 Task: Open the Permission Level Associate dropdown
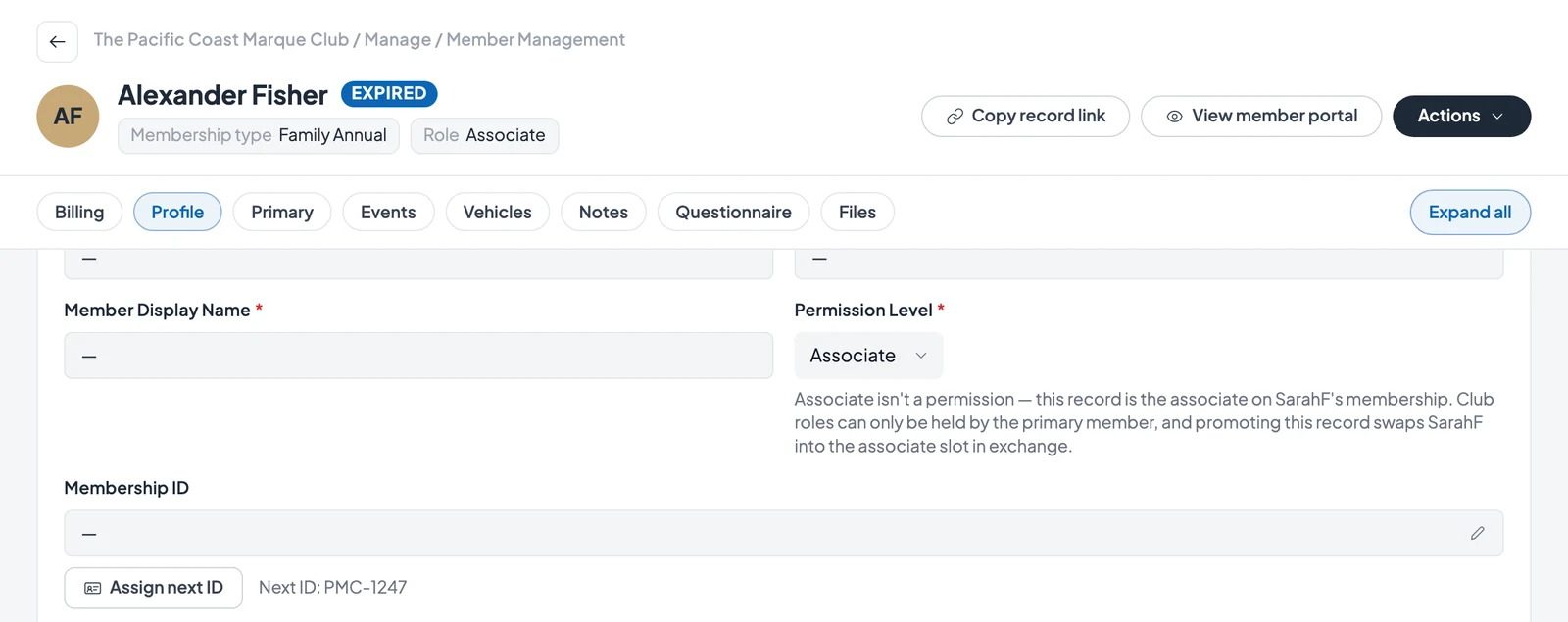(x=868, y=356)
